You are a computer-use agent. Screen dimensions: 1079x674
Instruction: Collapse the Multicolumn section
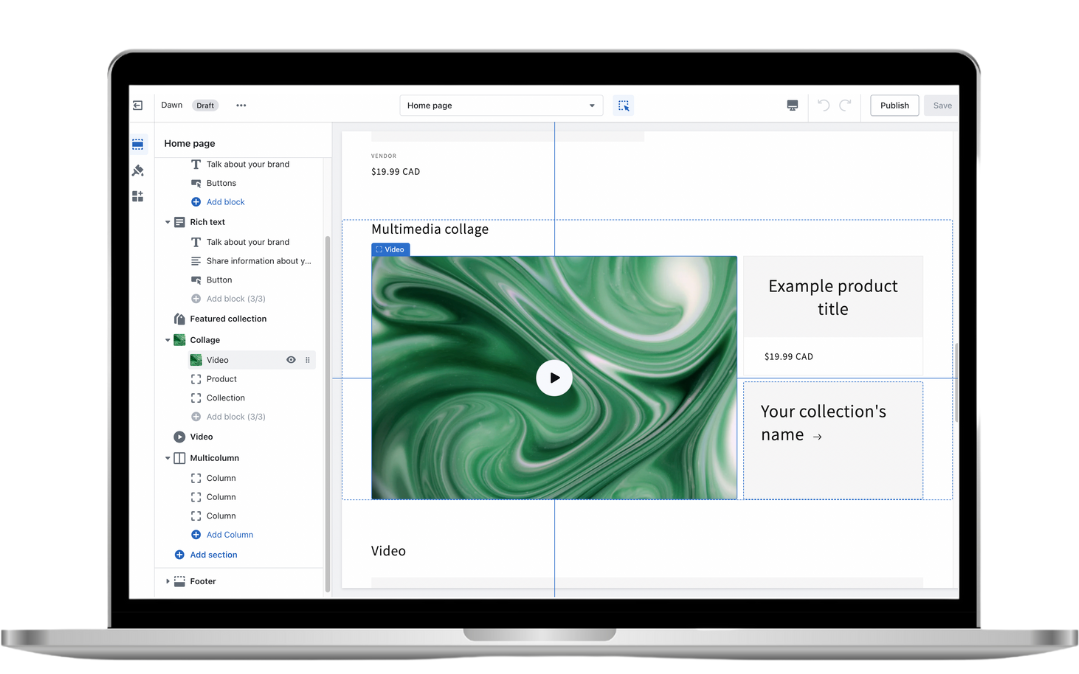168,458
